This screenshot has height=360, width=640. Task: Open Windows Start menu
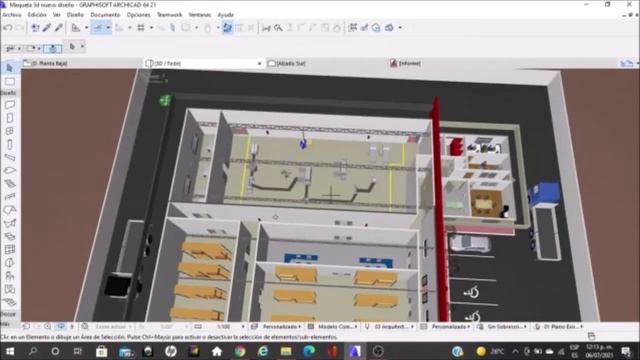click(10, 351)
